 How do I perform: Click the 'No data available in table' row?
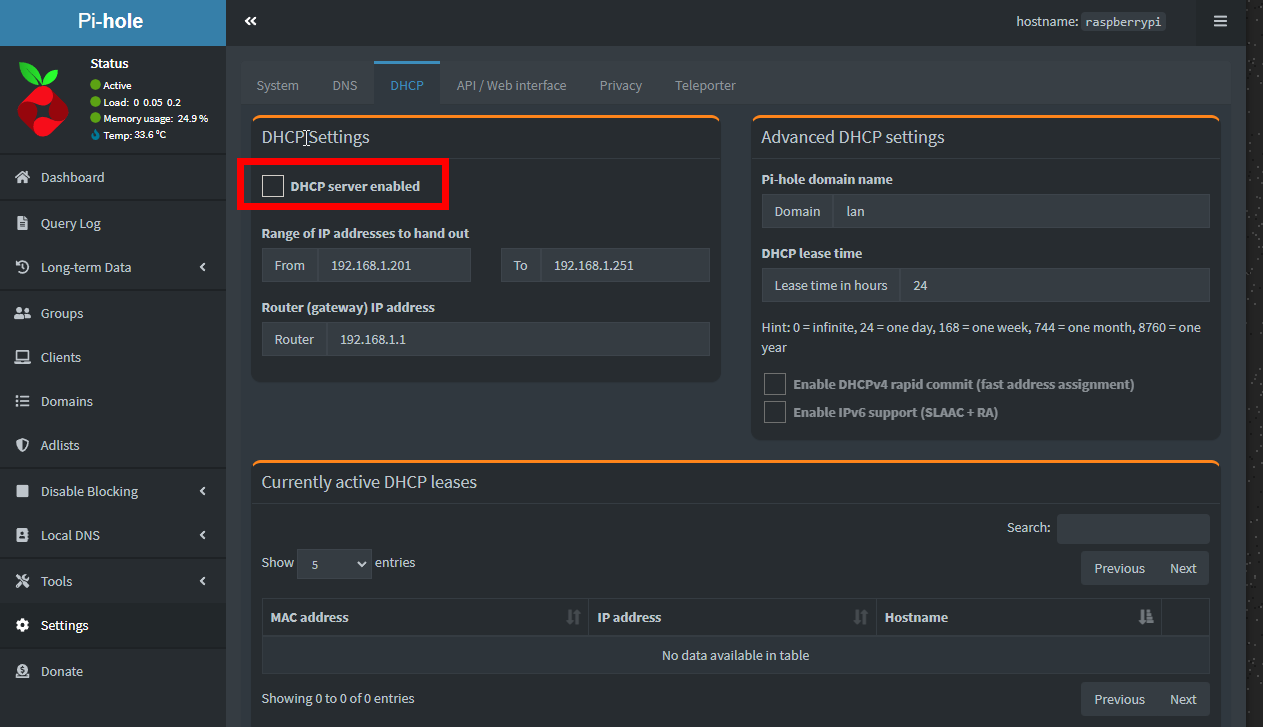[736, 655]
